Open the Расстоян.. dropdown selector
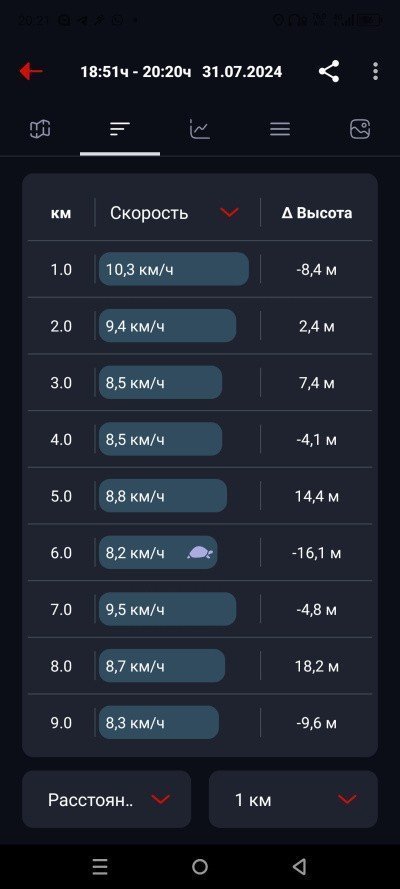The image size is (400, 889). tap(107, 799)
